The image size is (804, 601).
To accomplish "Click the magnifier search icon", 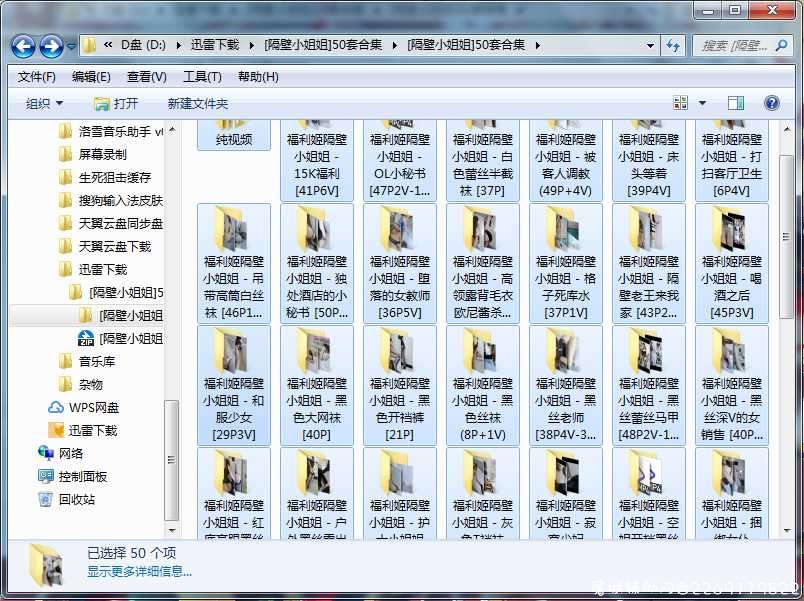I will (x=782, y=46).
